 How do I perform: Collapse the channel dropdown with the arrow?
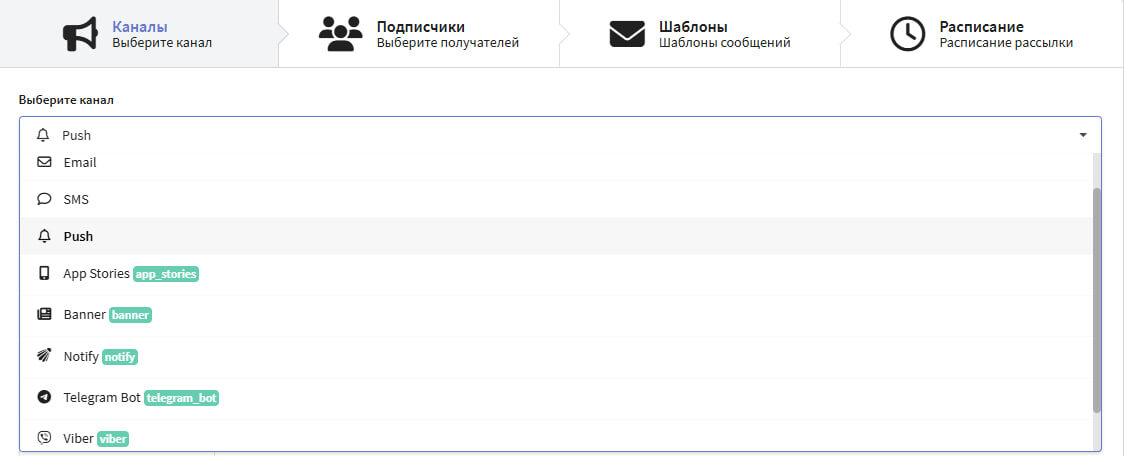(x=1083, y=135)
